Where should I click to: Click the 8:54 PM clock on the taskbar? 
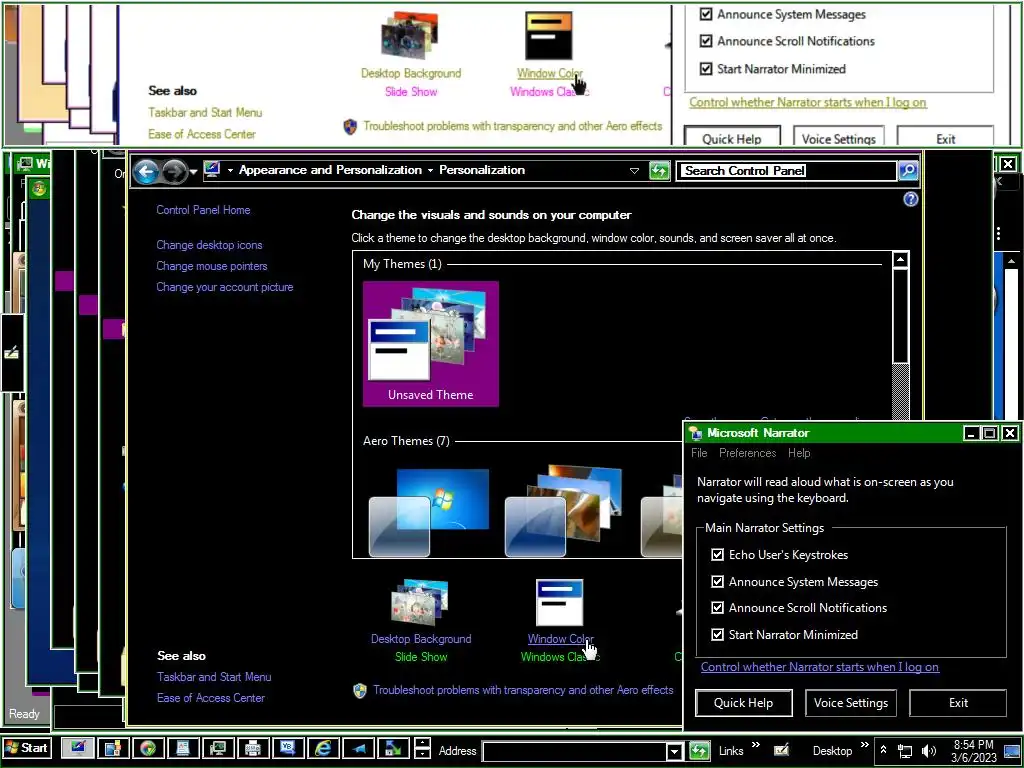973,751
